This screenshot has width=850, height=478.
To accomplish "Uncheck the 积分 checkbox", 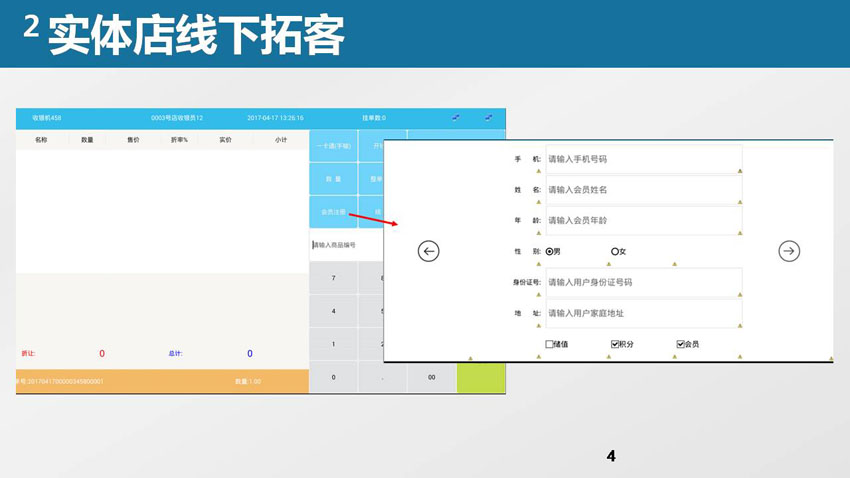I will pos(615,344).
